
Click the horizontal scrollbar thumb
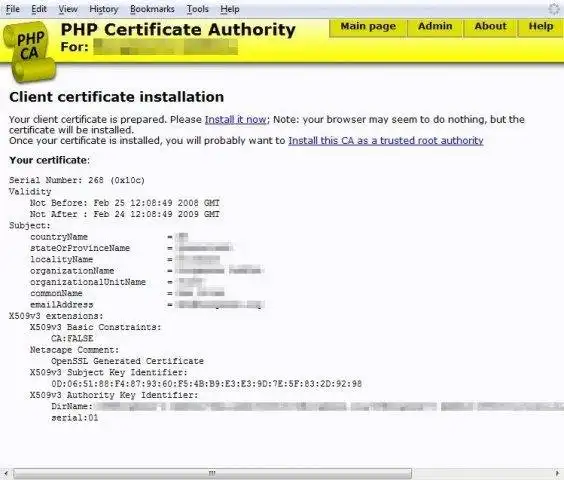point(212,473)
